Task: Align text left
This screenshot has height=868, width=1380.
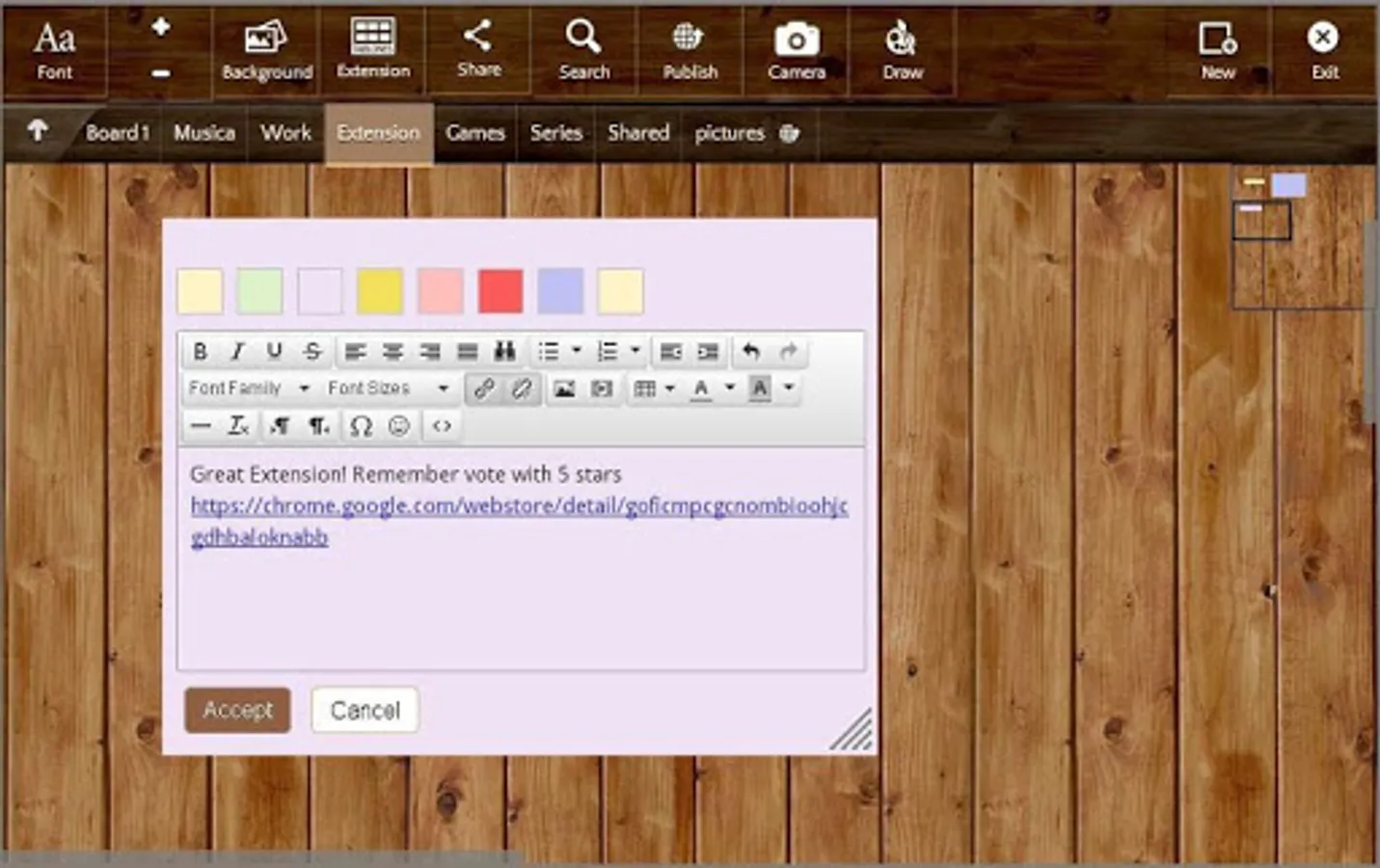Action: (x=355, y=351)
